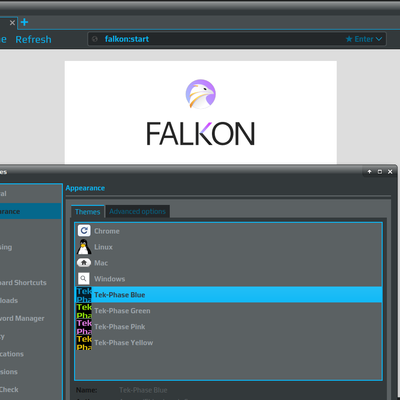
Task: Click the Chrome theme refresh icon
Action: point(84,231)
